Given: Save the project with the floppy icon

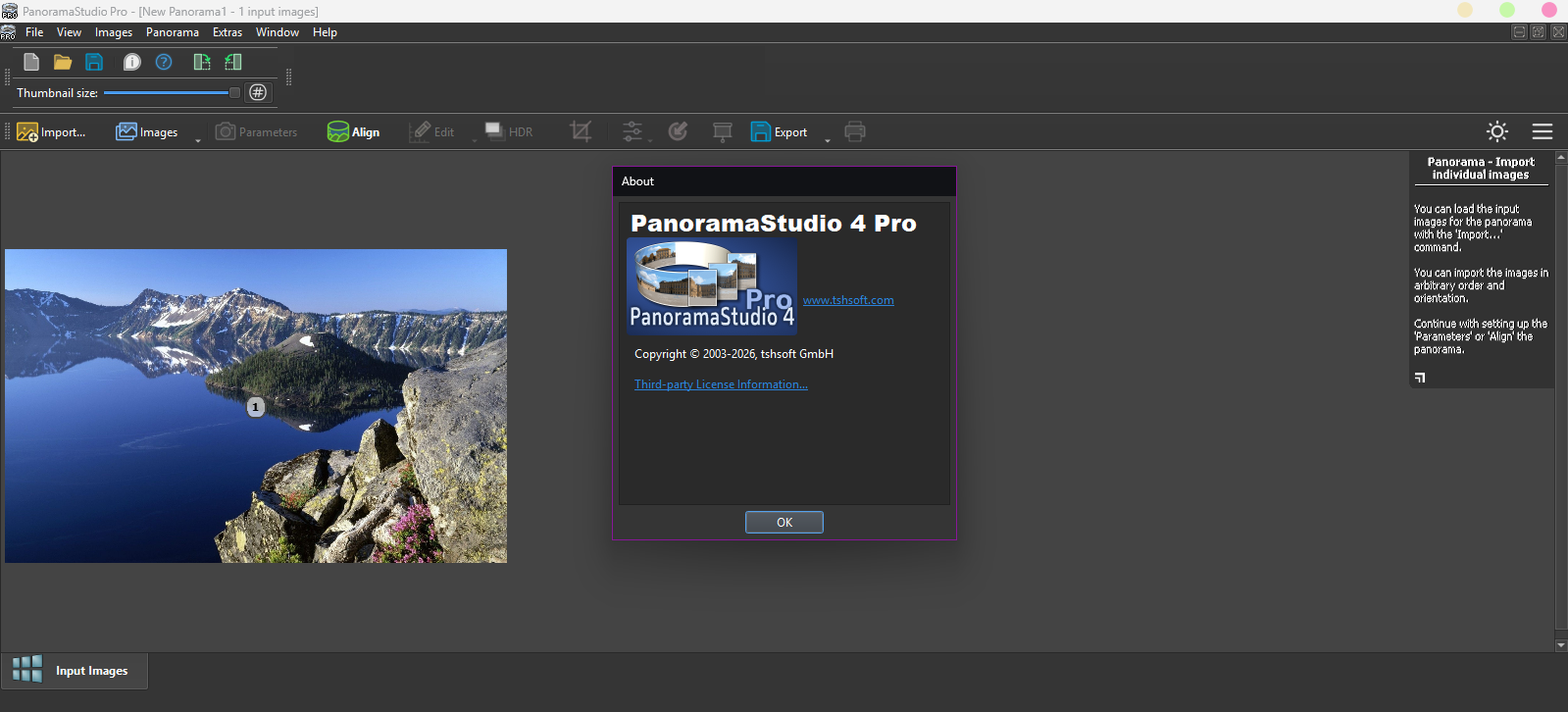Looking at the screenshot, I should pos(94,62).
